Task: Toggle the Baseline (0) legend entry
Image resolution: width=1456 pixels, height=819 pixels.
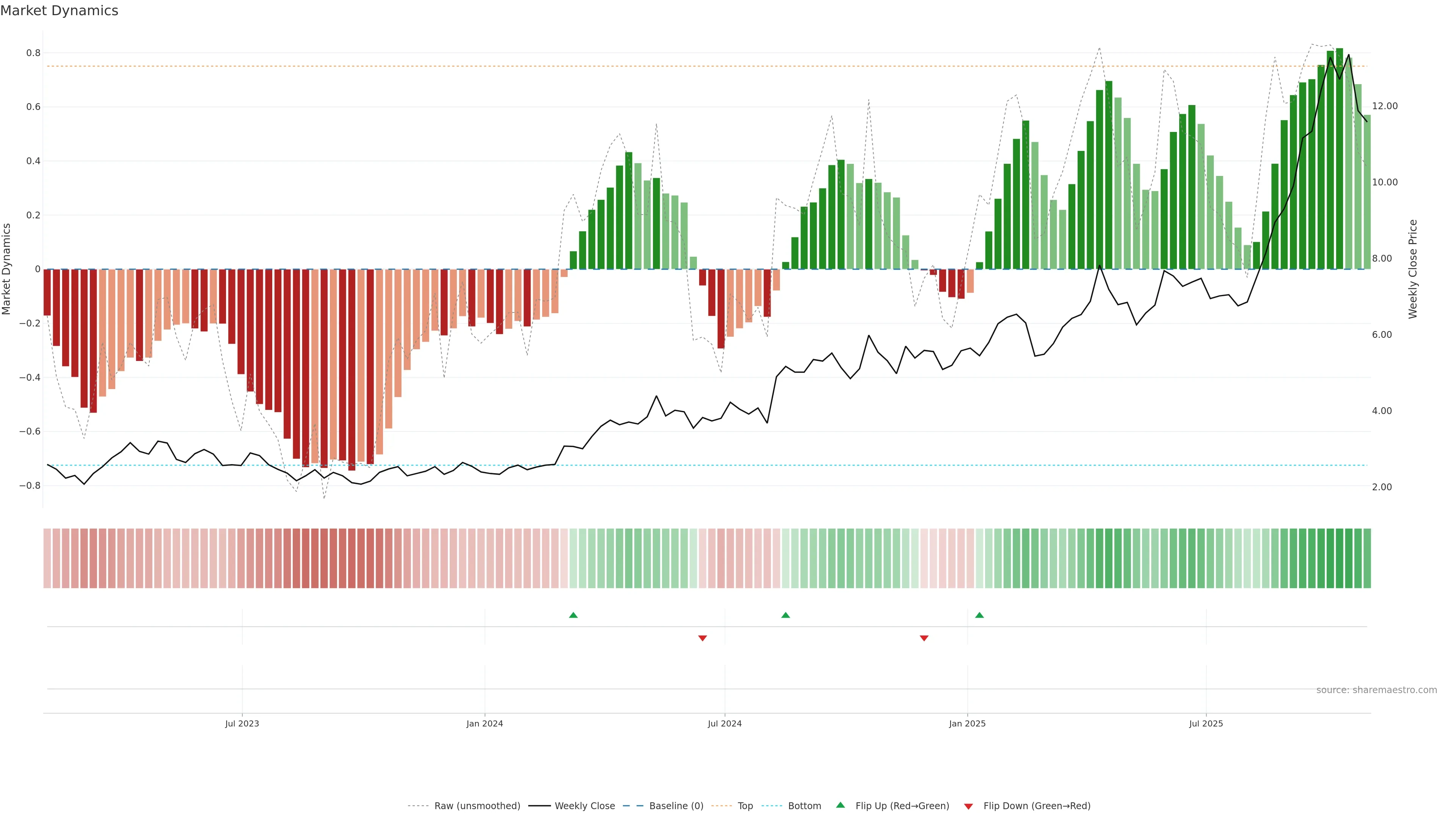Action: click(x=676, y=805)
